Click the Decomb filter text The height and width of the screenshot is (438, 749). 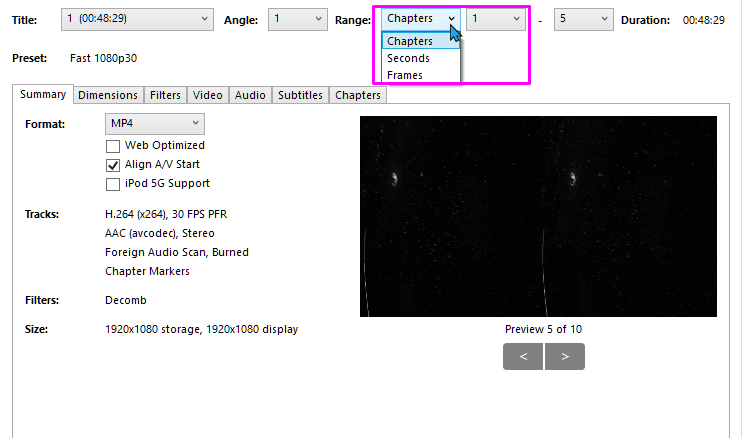pyautogui.click(x=126, y=300)
